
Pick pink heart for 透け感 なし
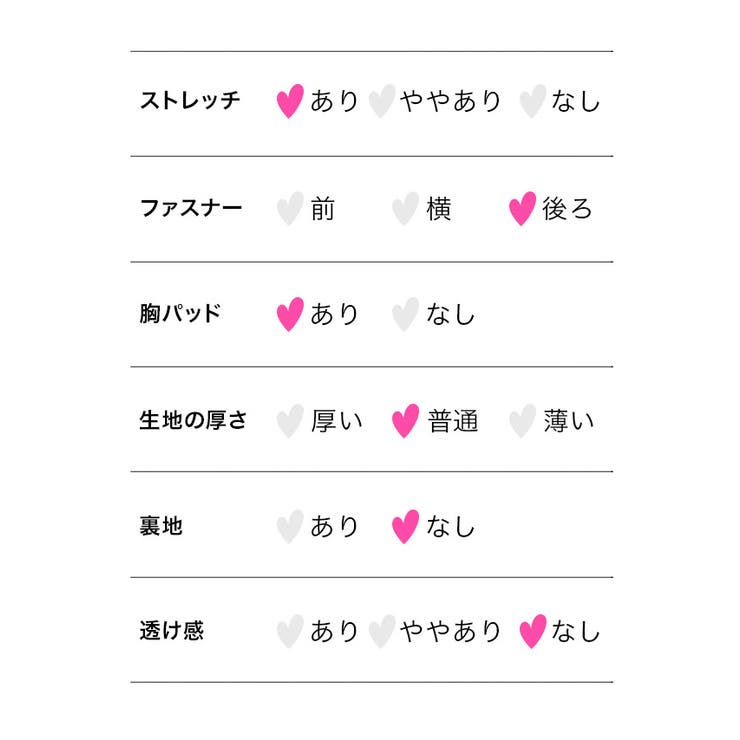[533, 631]
